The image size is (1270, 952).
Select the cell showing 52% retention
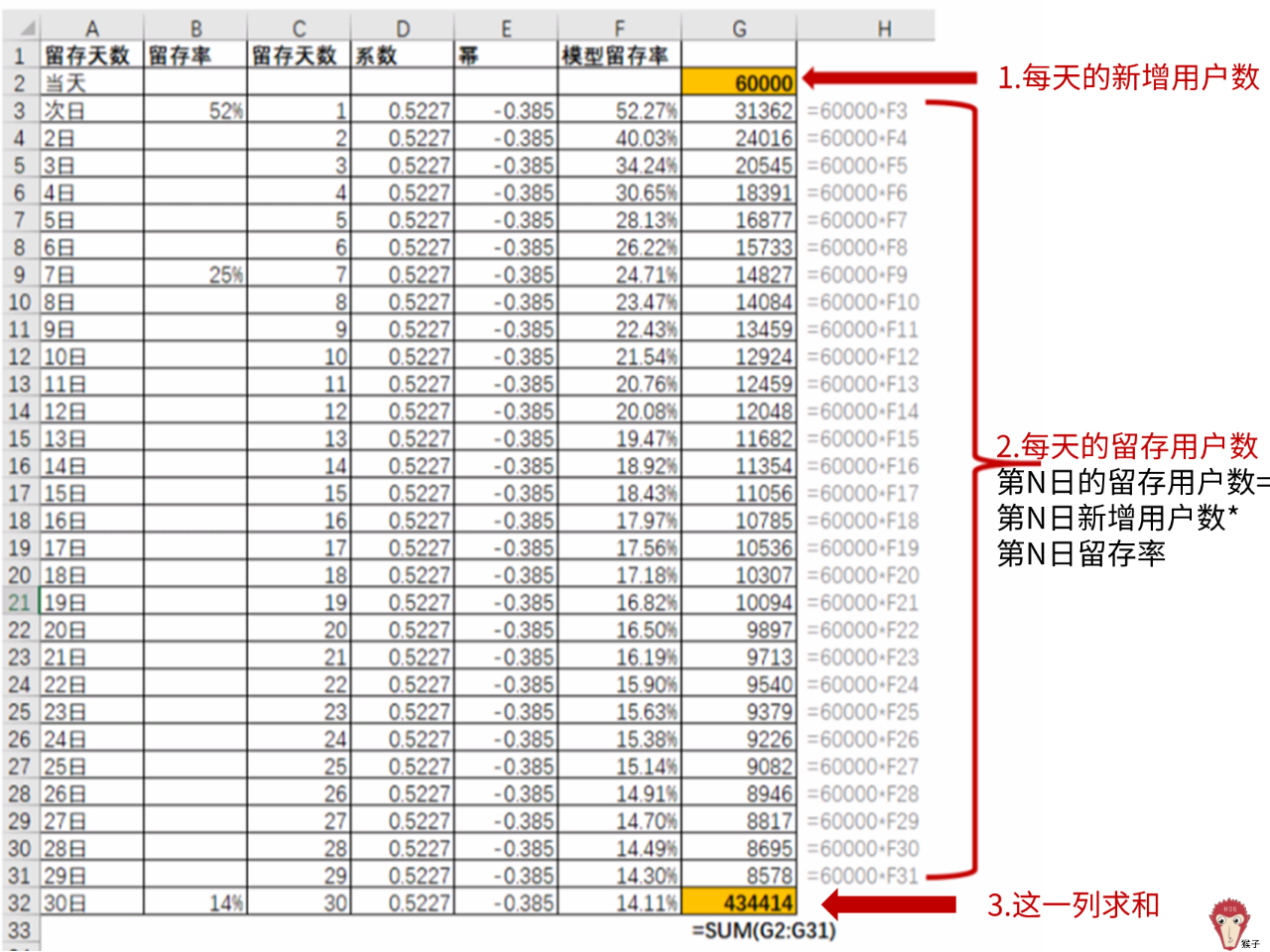tap(193, 110)
